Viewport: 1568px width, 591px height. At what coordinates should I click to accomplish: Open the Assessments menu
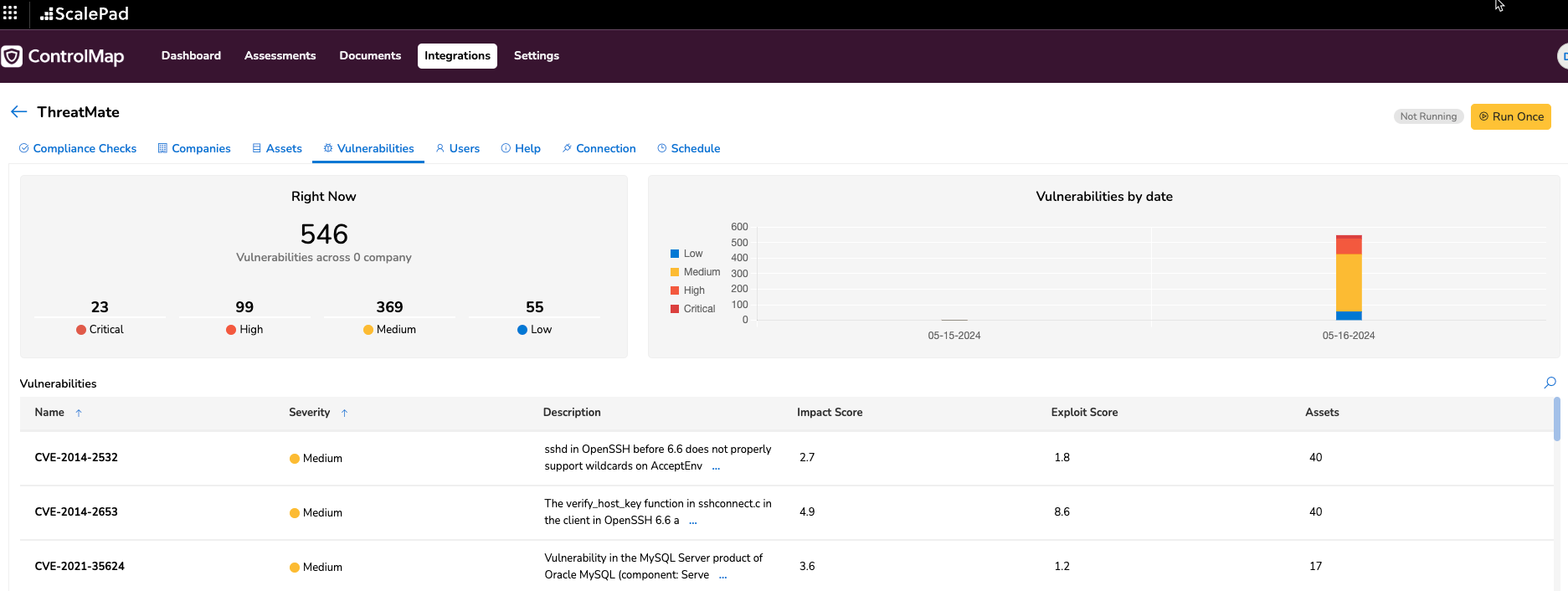pyautogui.click(x=280, y=55)
